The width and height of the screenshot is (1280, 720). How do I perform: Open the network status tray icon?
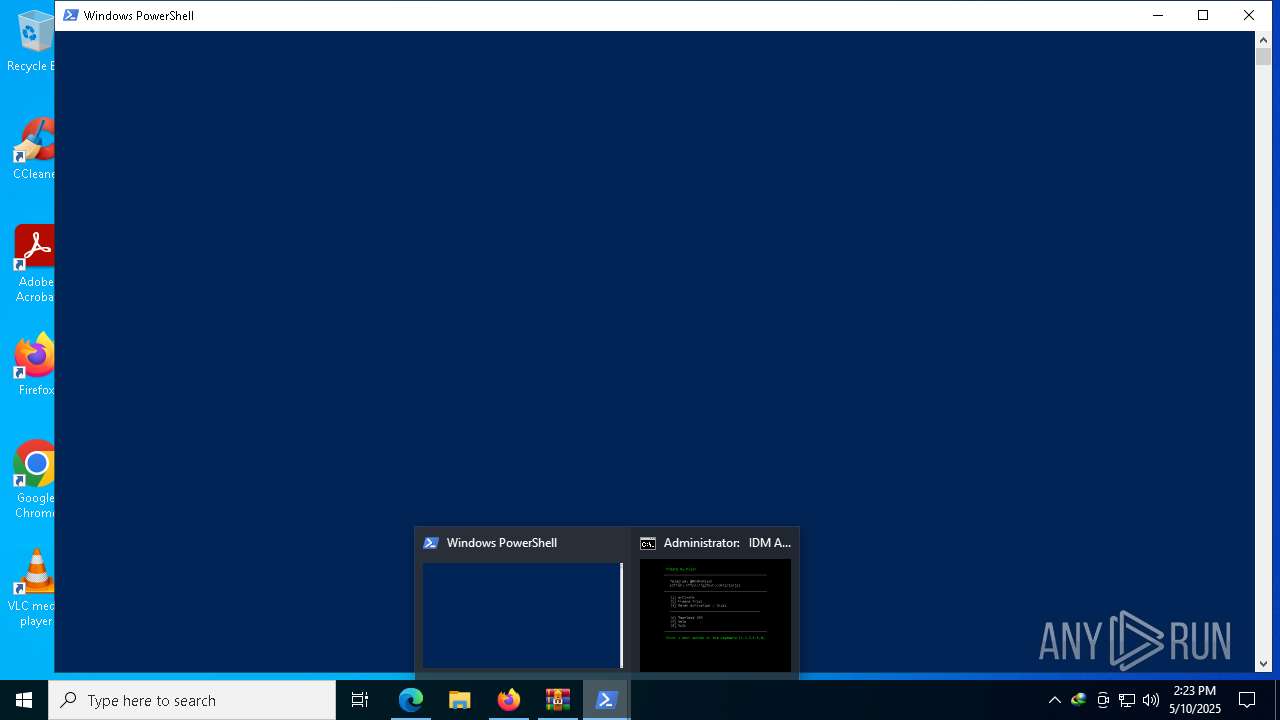point(1127,700)
